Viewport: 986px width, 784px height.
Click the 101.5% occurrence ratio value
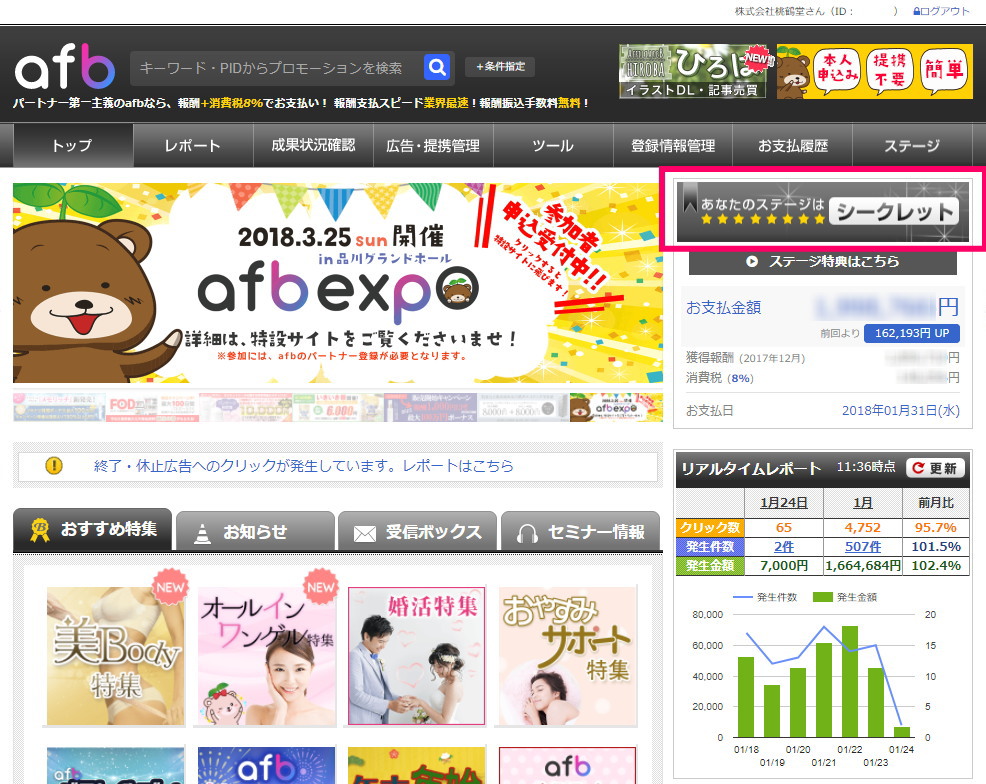point(936,547)
